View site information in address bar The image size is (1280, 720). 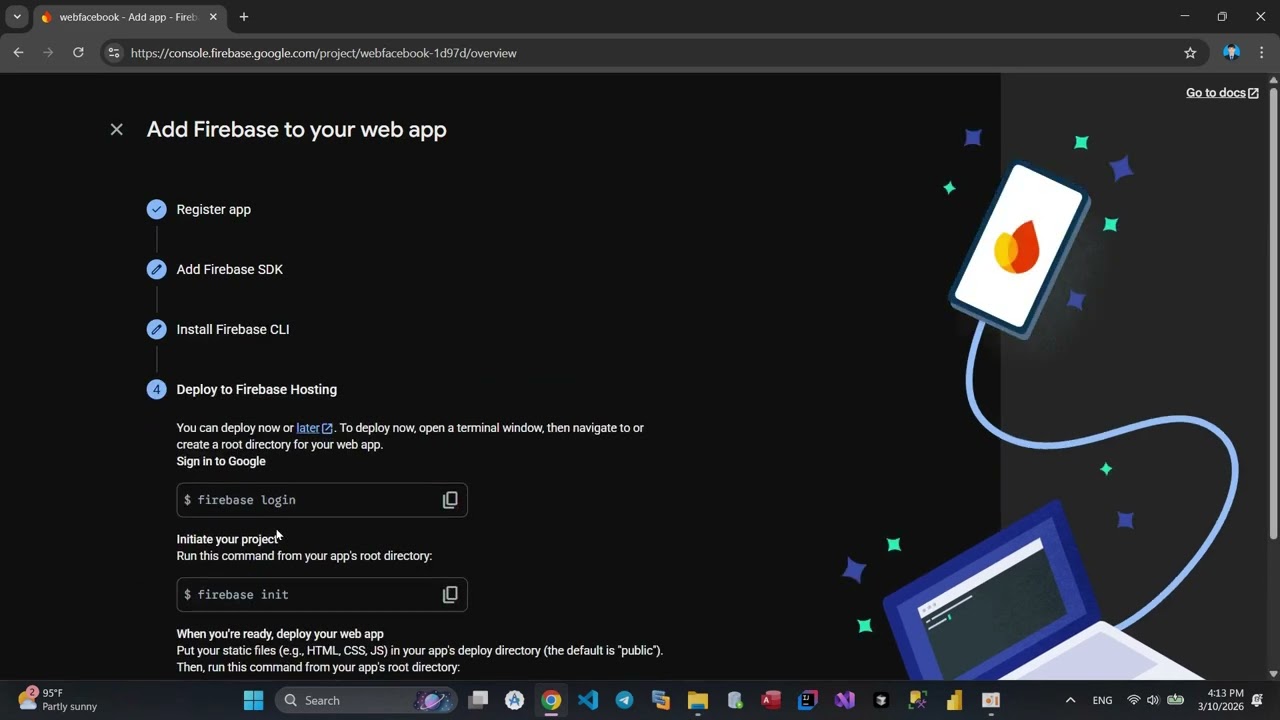tap(113, 53)
